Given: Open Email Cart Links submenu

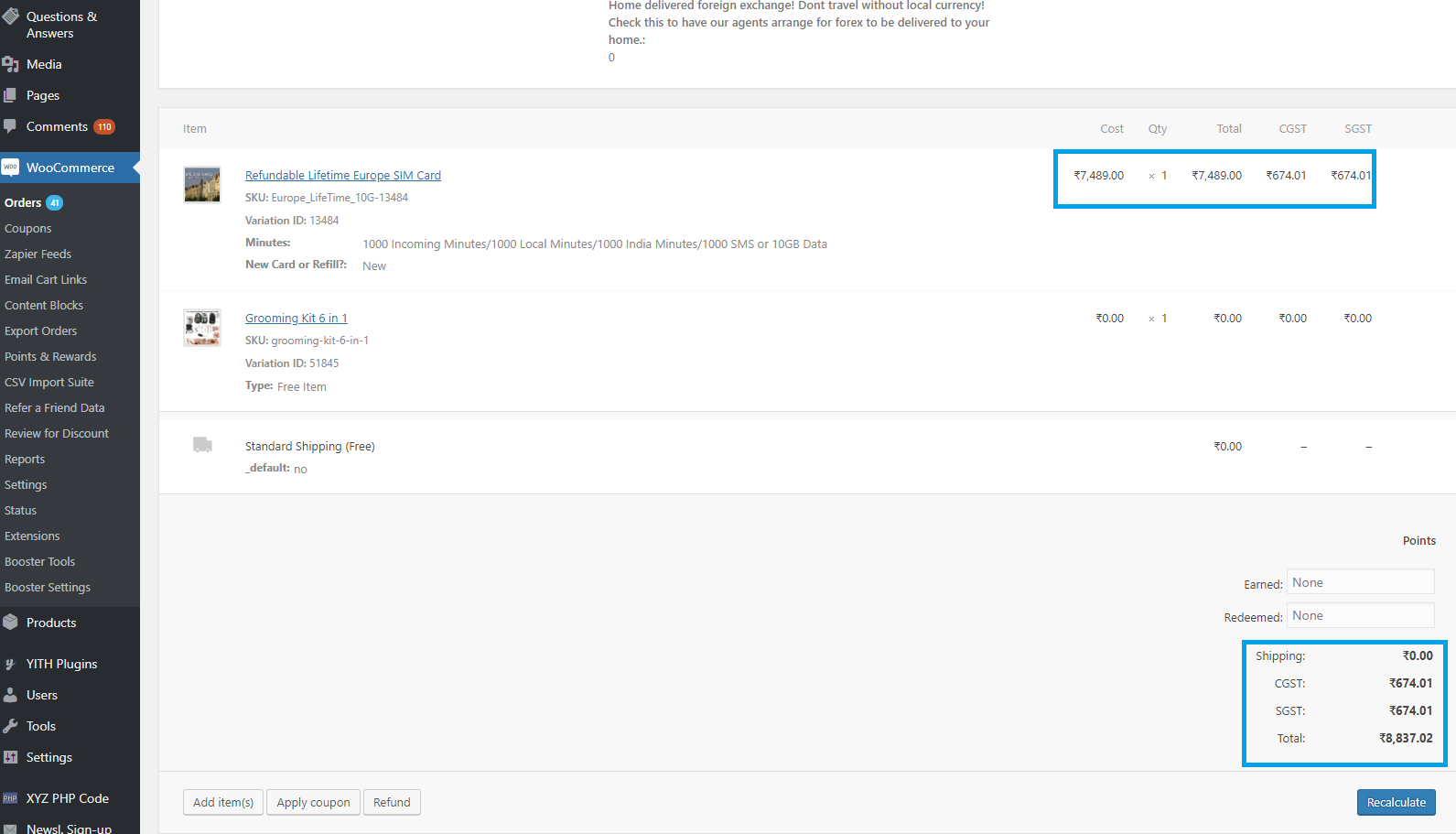Looking at the screenshot, I should [46, 280].
